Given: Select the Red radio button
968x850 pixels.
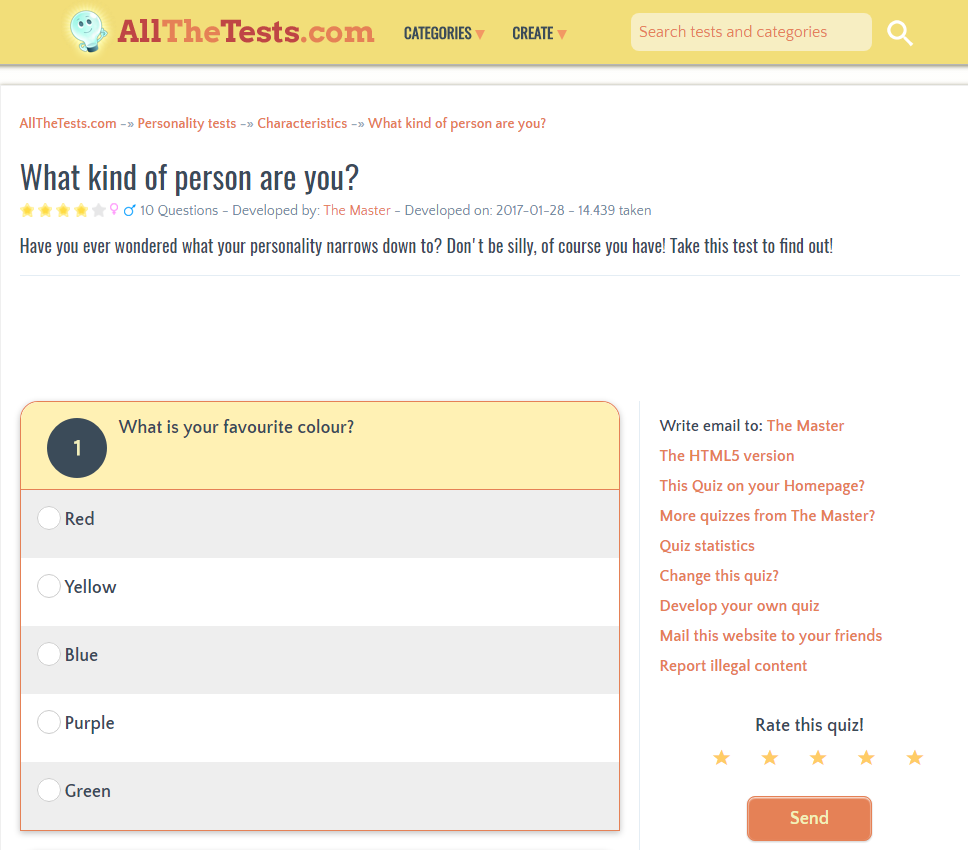Looking at the screenshot, I should (x=49, y=518).
